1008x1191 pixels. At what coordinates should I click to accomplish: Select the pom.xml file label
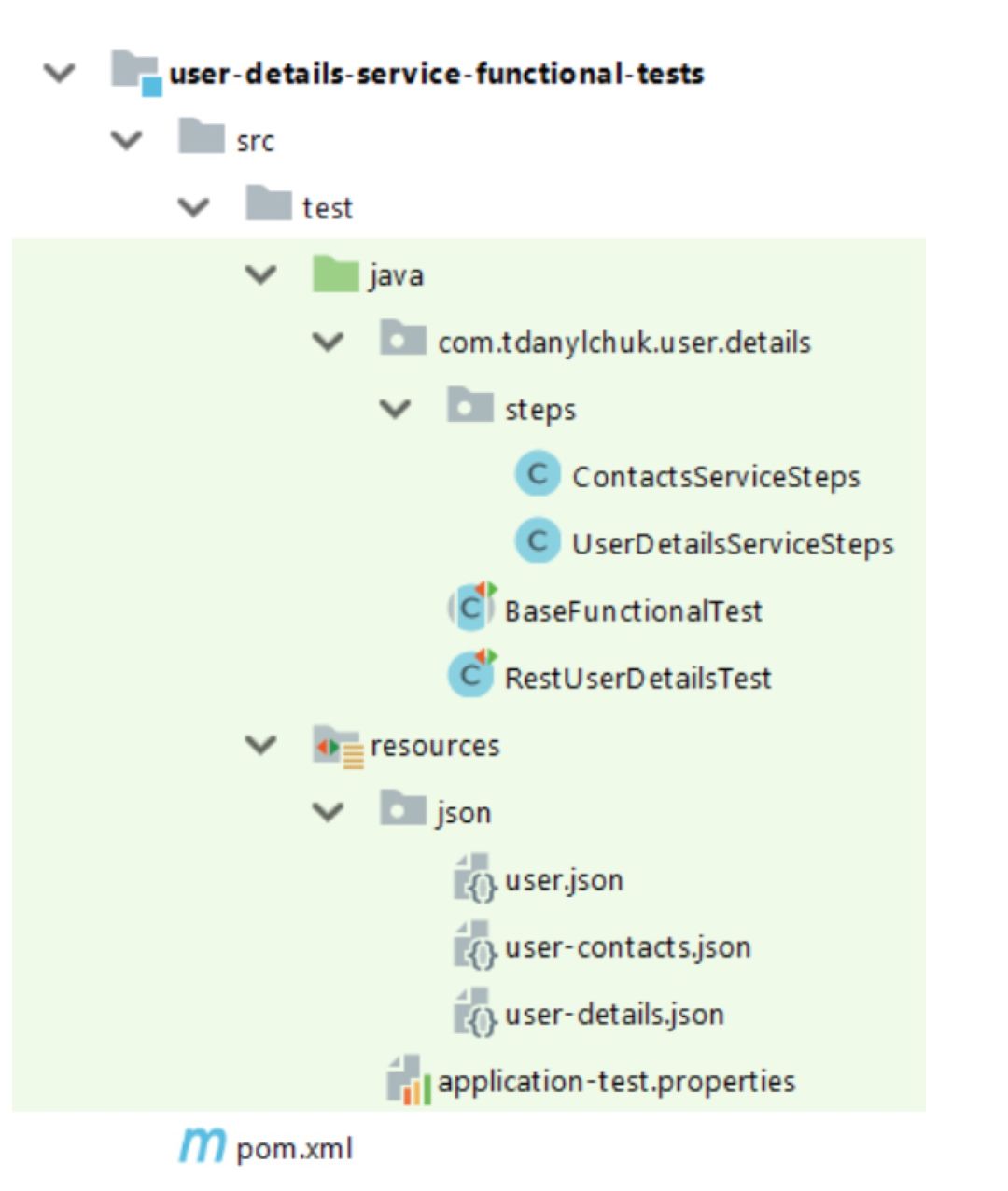point(295,1148)
